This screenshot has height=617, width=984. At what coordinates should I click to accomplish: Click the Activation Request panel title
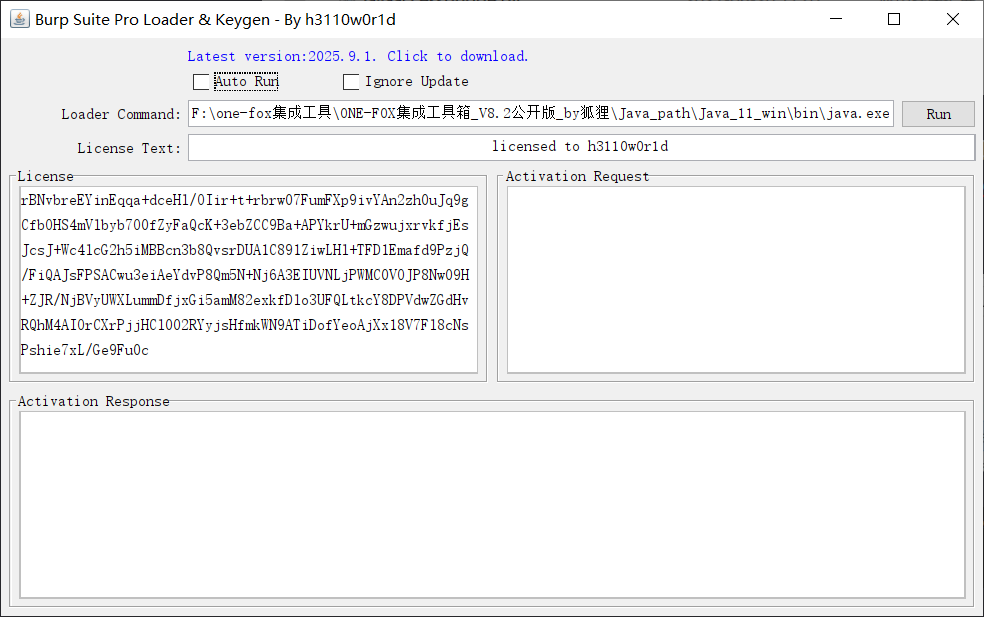(577, 176)
